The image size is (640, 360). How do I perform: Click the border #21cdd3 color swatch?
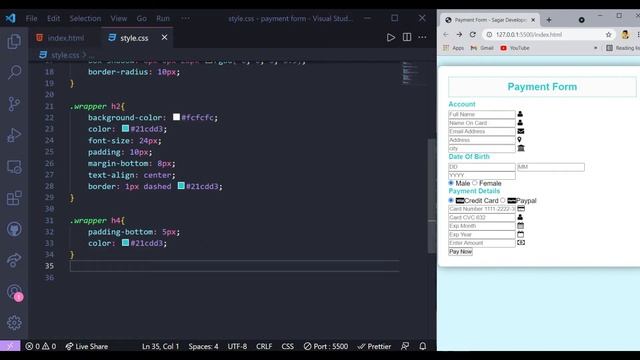(x=181, y=186)
